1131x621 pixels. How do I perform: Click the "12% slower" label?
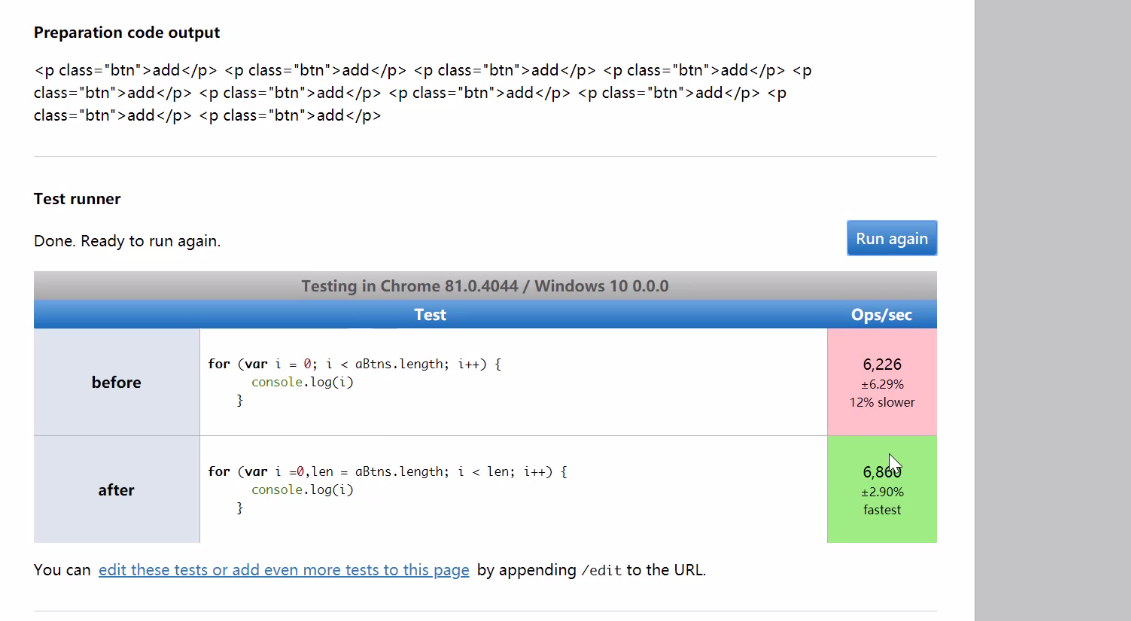pyautogui.click(x=882, y=402)
